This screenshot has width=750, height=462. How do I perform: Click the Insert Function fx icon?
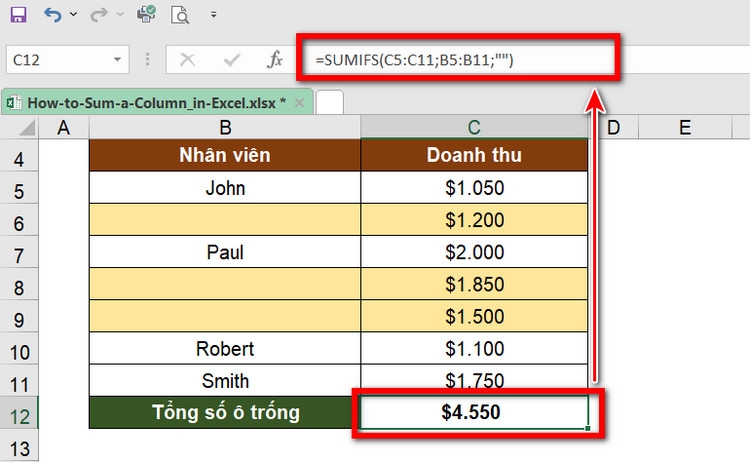coord(275,60)
